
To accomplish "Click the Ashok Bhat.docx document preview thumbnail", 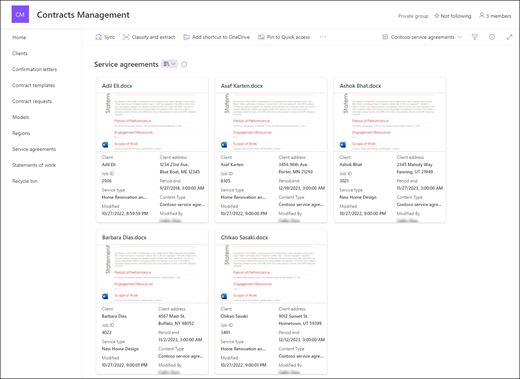I will pyautogui.click(x=390, y=122).
